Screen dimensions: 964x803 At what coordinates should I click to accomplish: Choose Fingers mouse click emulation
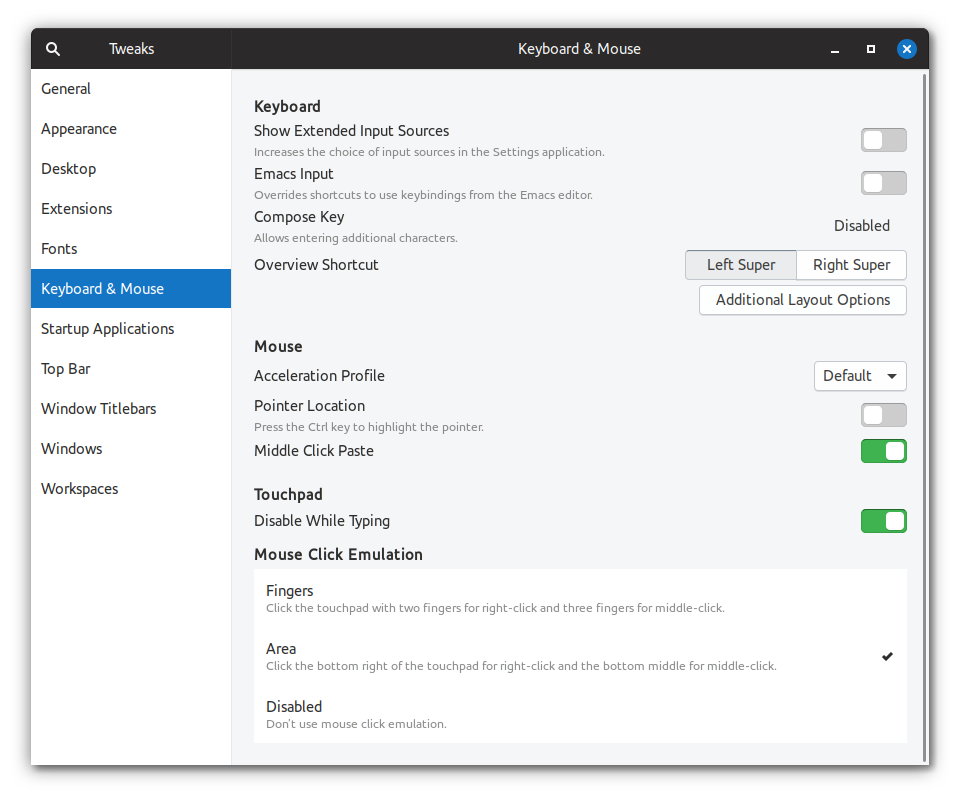[580, 598]
